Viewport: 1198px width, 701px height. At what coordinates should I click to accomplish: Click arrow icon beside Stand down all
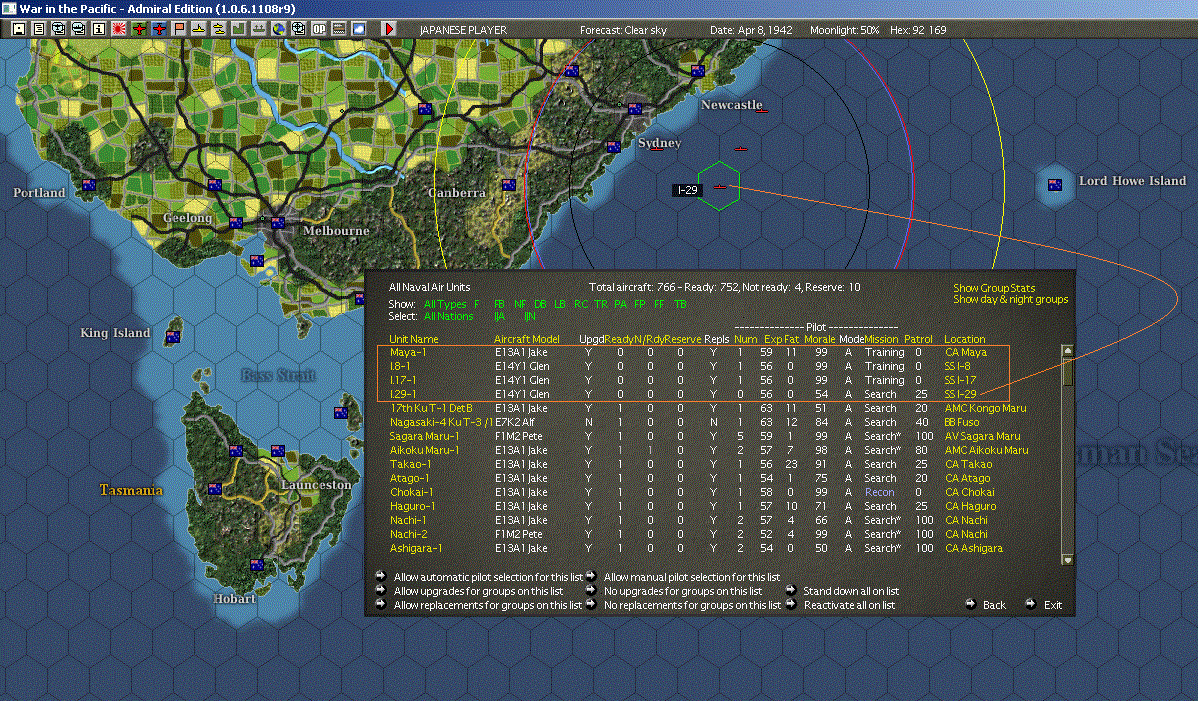(x=791, y=590)
